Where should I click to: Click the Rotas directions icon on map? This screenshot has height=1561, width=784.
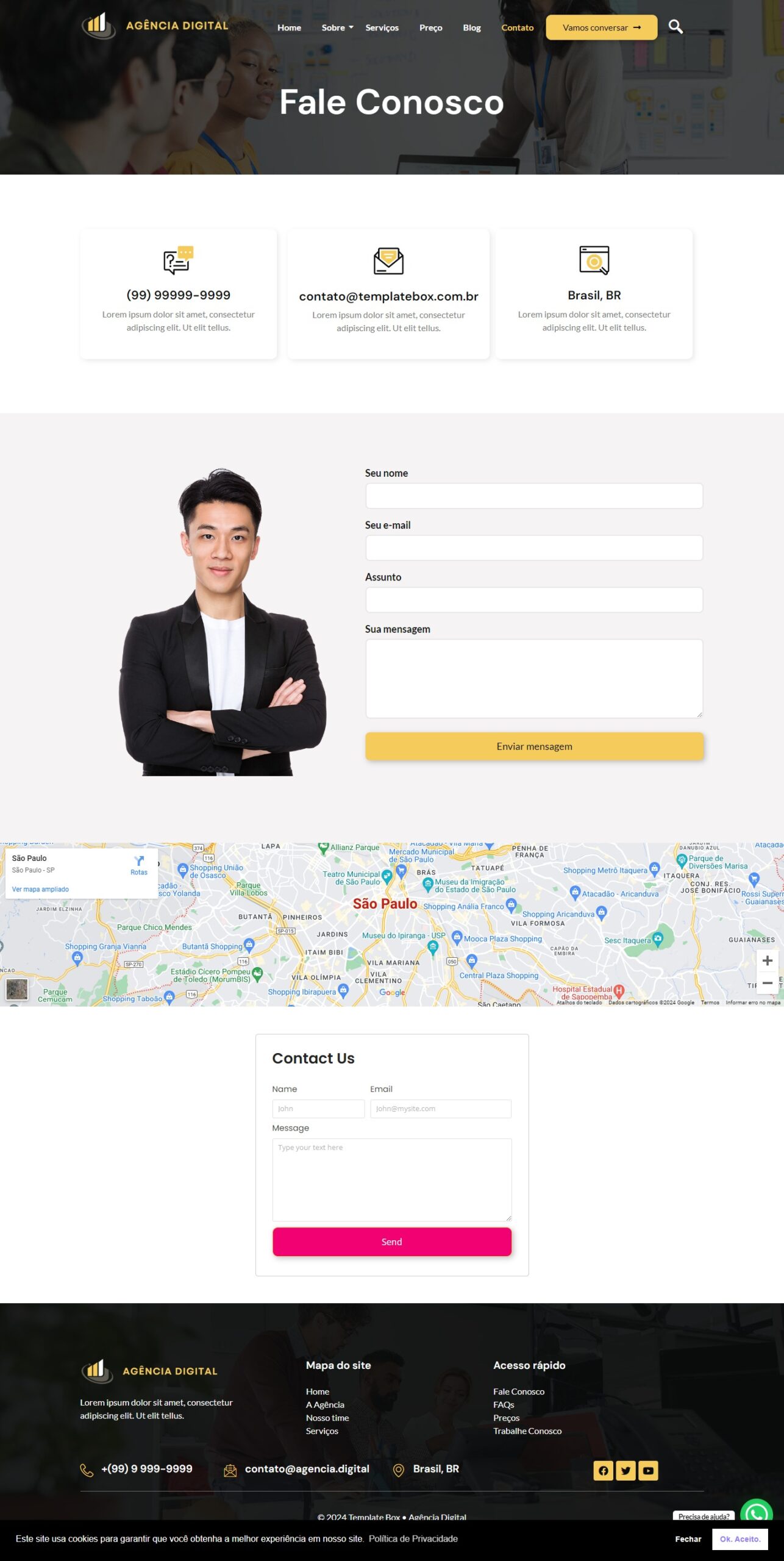[x=139, y=861]
